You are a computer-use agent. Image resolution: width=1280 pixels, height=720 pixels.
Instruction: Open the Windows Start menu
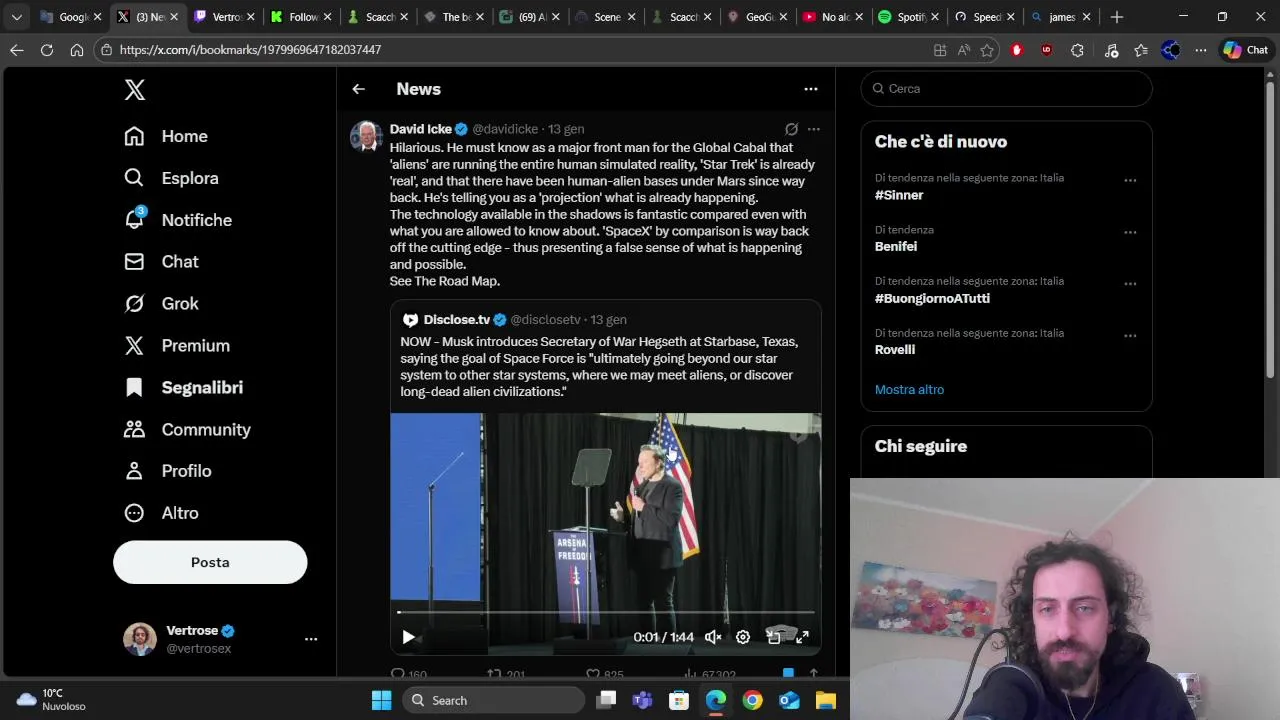382,701
